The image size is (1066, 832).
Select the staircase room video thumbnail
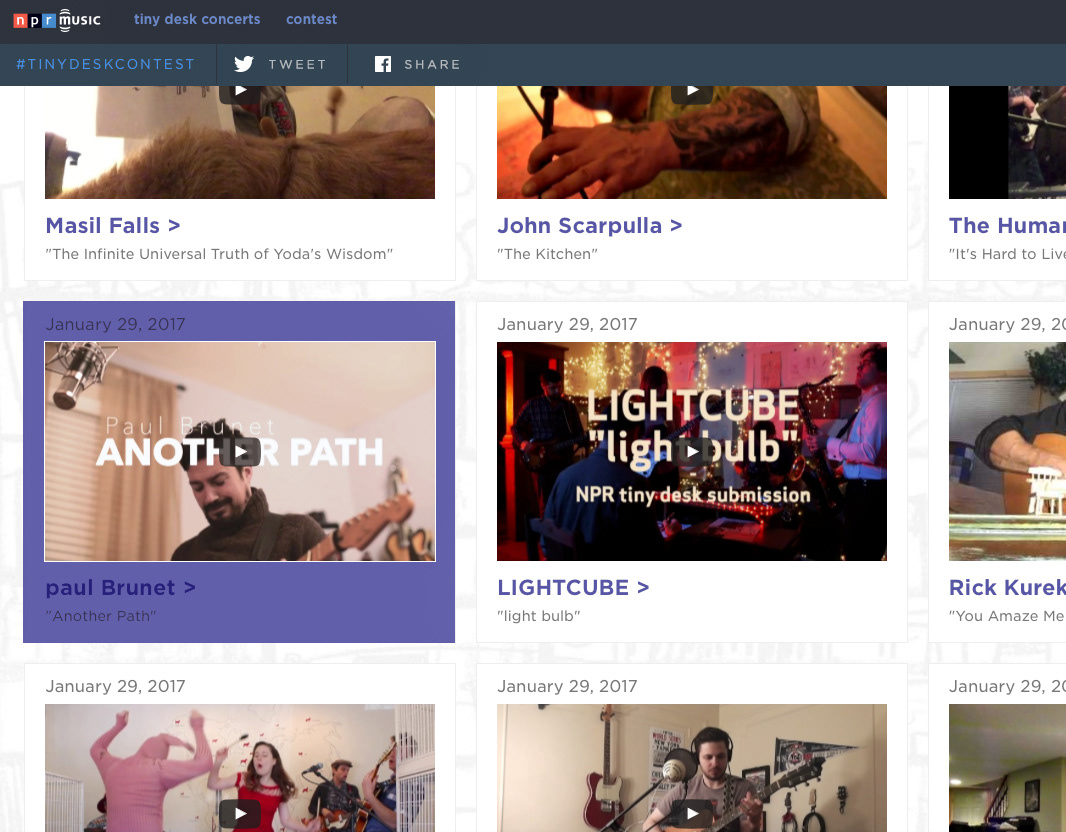[x=1008, y=768]
